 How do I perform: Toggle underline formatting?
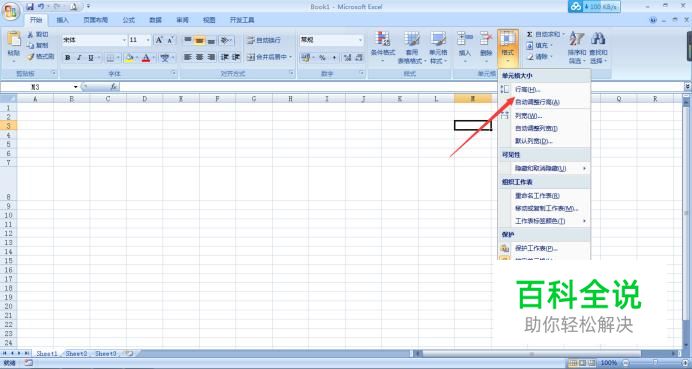point(91,58)
